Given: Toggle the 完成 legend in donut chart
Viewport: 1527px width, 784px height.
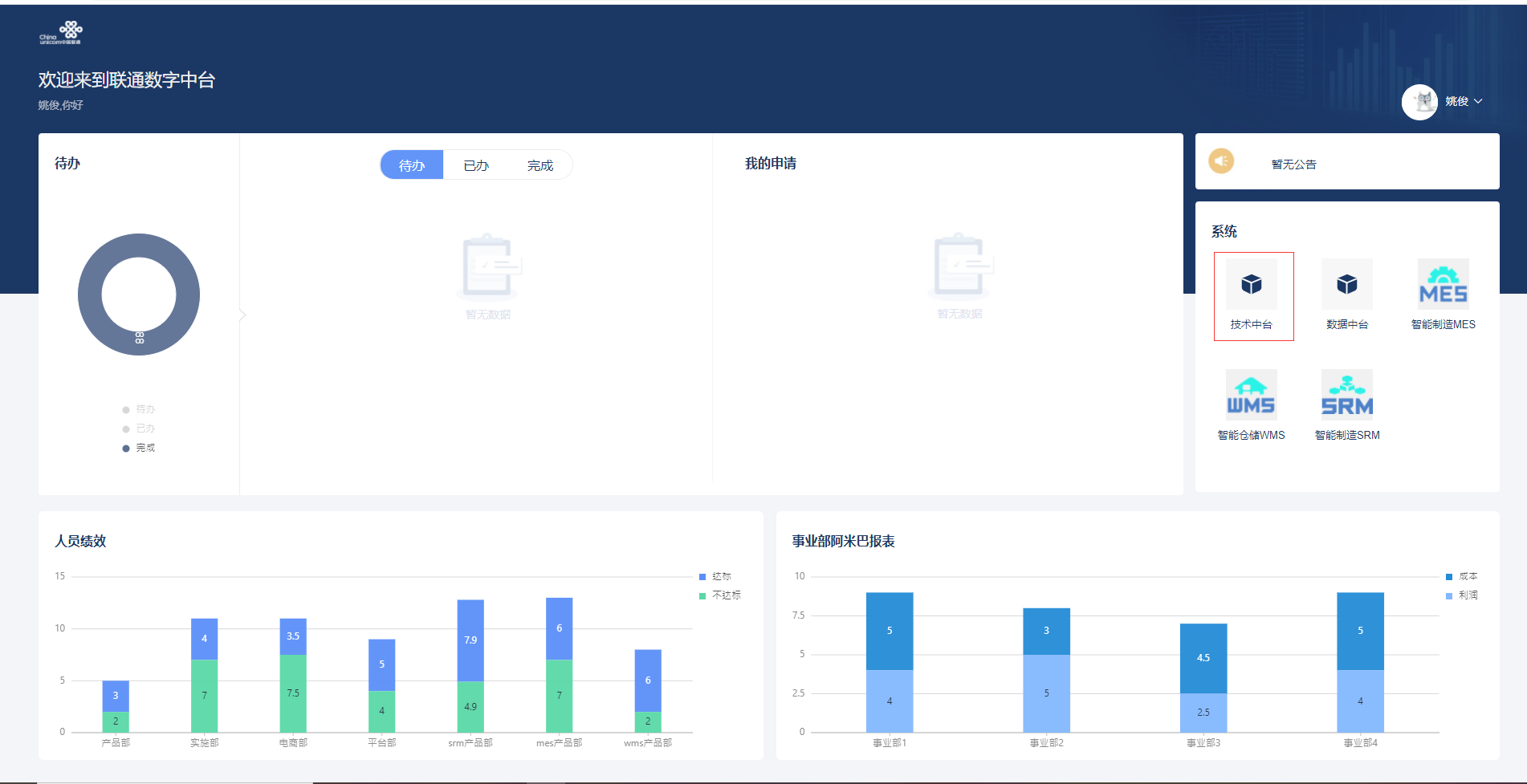Looking at the screenshot, I should [x=139, y=448].
